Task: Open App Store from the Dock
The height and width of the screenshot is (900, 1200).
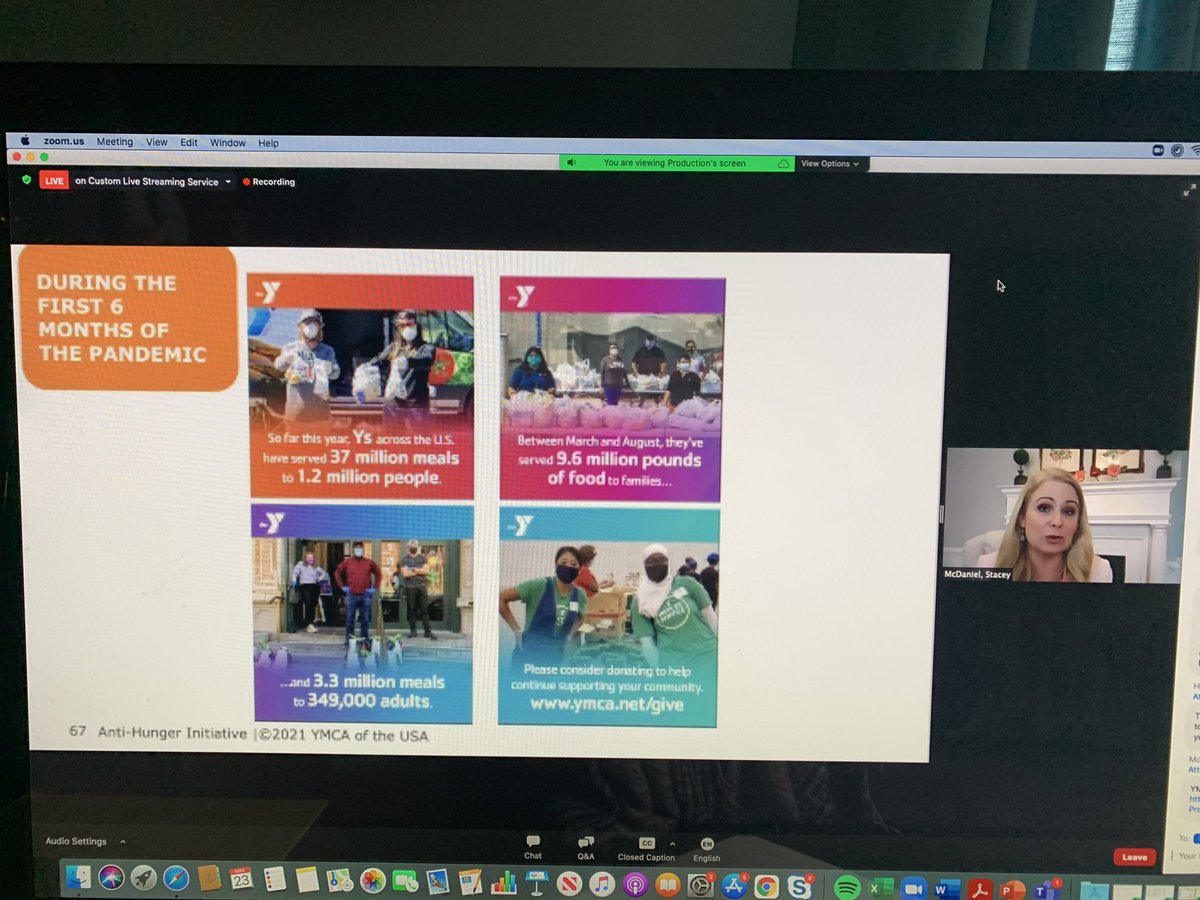Action: (x=734, y=886)
